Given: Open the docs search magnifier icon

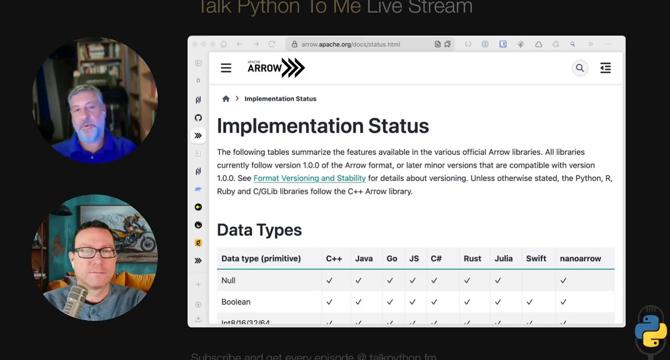Looking at the screenshot, I should point(580,68).
